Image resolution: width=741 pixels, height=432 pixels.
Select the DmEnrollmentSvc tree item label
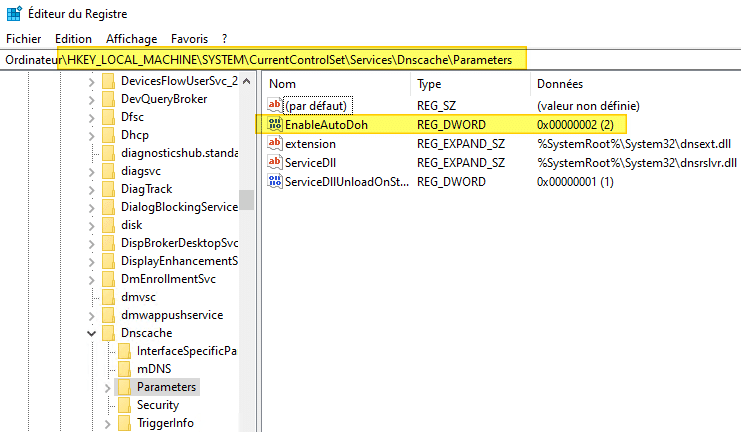(x=168, y=279)
